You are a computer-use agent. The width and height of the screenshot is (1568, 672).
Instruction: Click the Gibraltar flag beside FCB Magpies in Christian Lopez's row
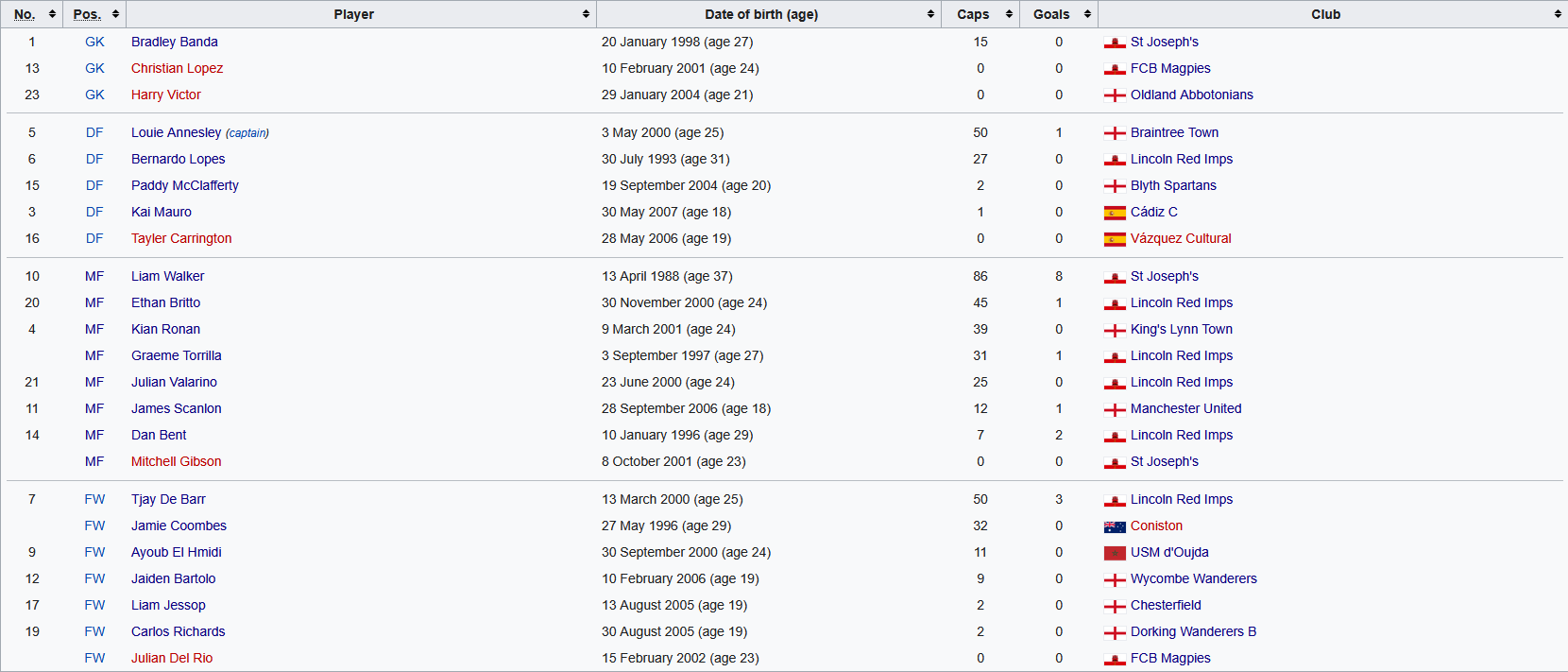[1115, 69]
